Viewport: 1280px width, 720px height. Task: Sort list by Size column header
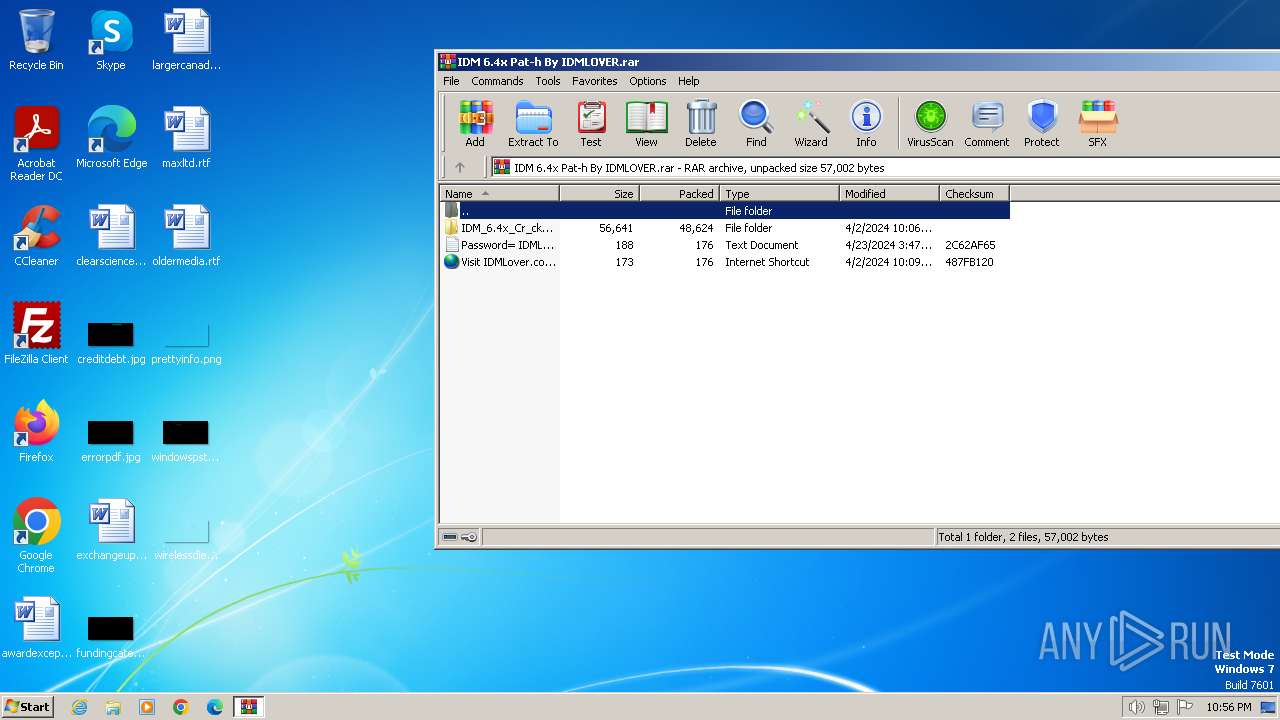[600, 194]
